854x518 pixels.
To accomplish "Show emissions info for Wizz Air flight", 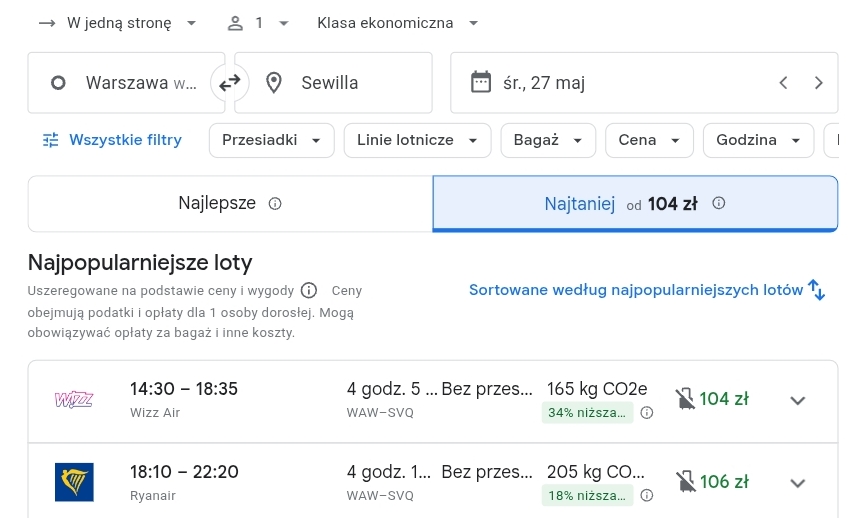I will click(x=646, y=412).
